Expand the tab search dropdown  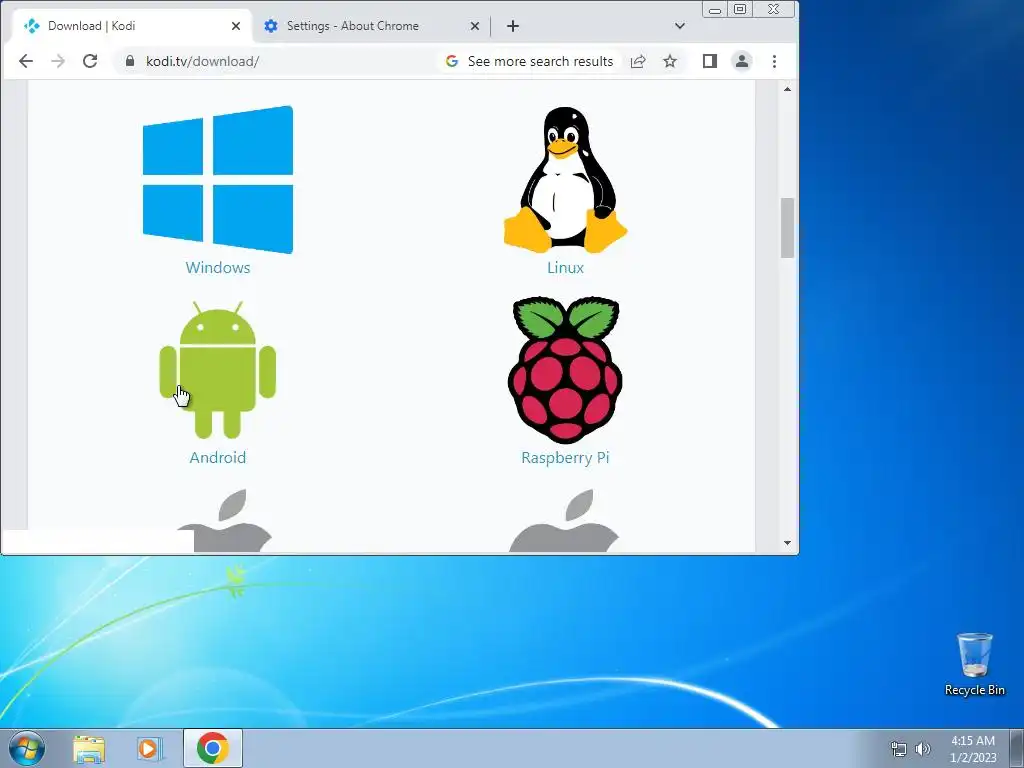(680, 26)
